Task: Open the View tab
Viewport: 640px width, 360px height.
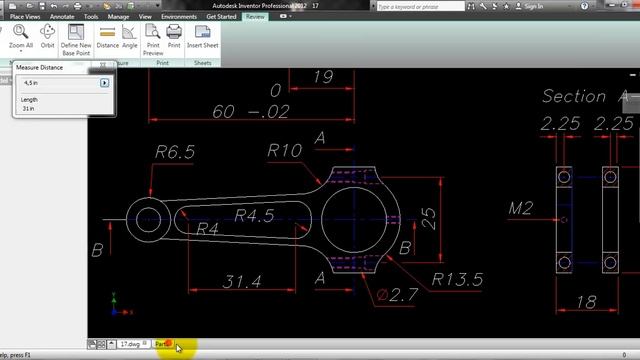Action: [x=145, y=17]
